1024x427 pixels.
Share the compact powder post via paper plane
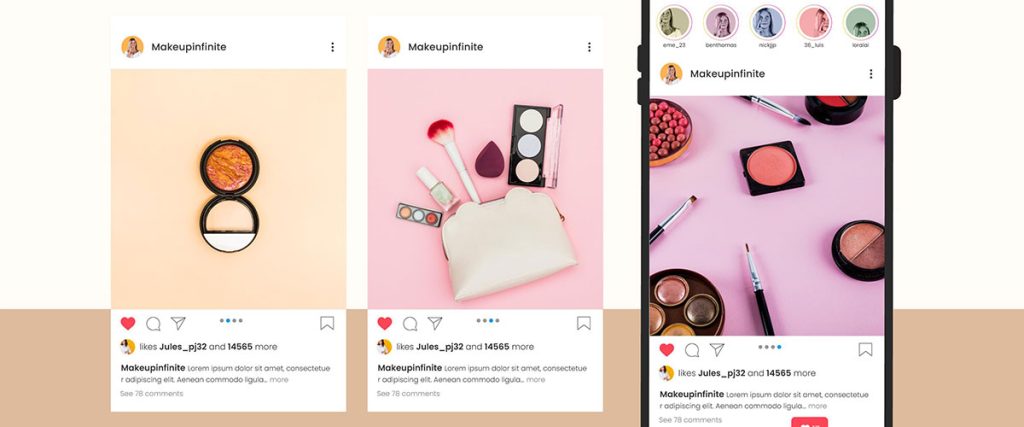point(178,323)
